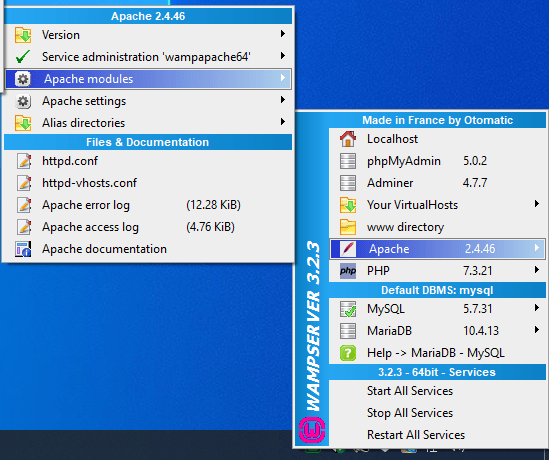Click the 7.3.21 version beside PHP
Screen dimensions: 549x460
[x=478, y=271]
